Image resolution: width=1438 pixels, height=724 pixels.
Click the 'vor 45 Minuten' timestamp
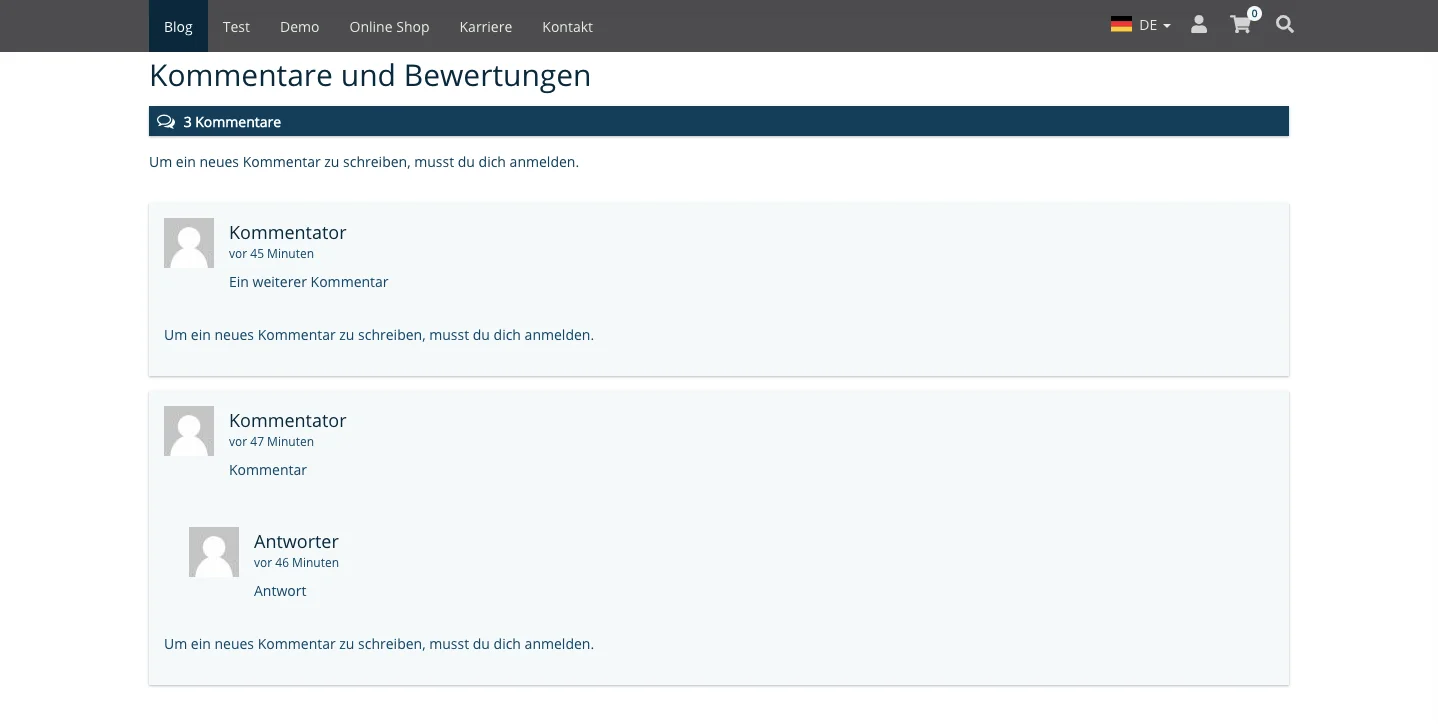271,253
